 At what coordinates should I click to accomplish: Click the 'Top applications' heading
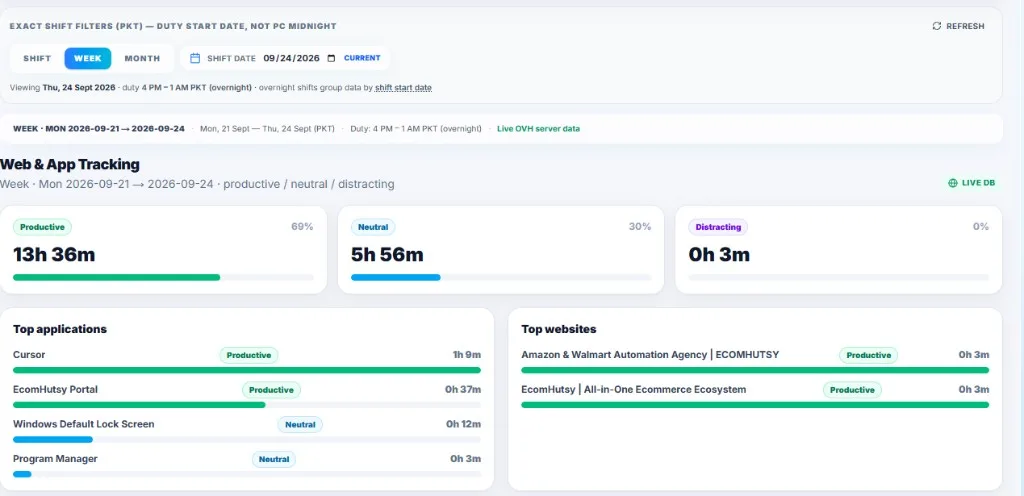click(x=60, y=329)
